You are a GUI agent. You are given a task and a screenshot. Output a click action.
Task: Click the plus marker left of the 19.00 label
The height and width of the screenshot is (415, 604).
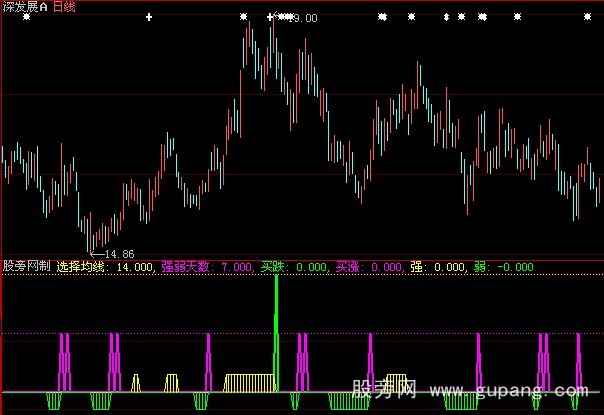[x=270, y=17]
